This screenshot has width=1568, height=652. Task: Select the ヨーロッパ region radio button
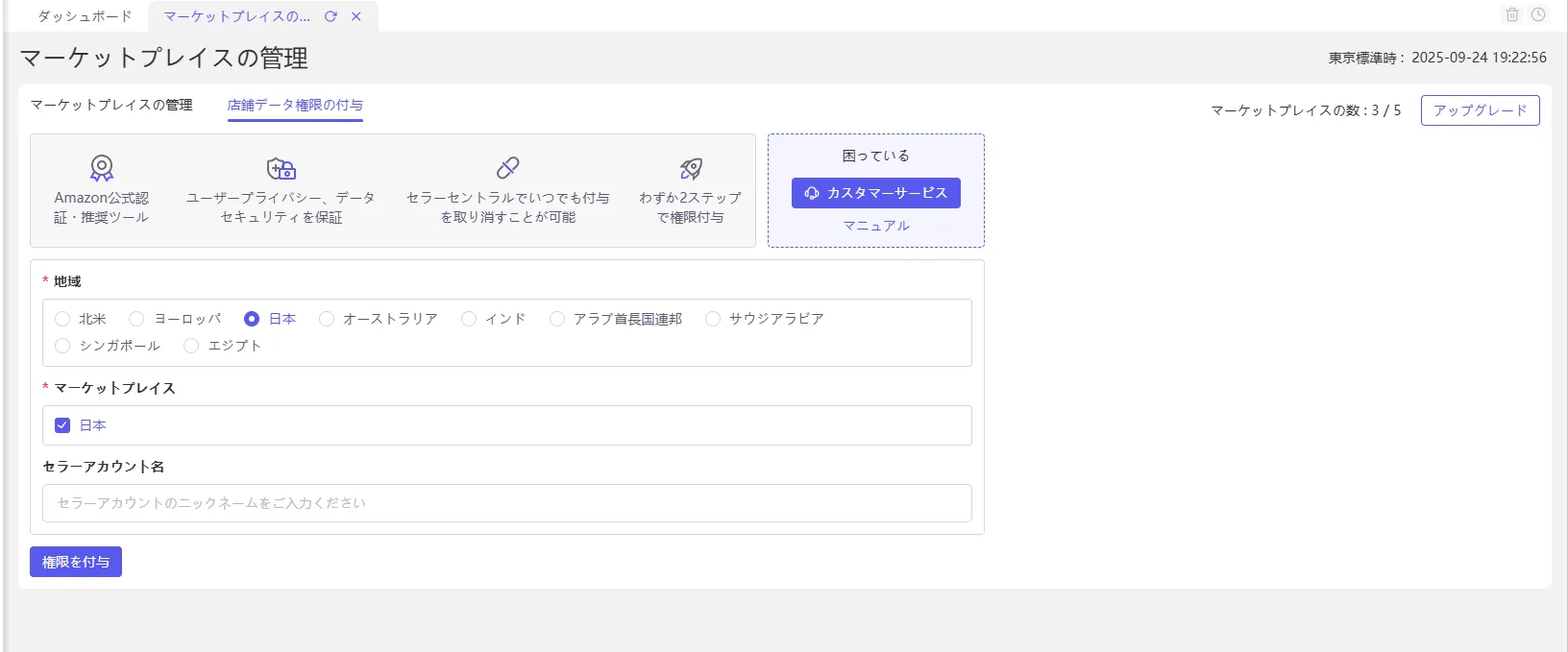(x=136, y=319)
